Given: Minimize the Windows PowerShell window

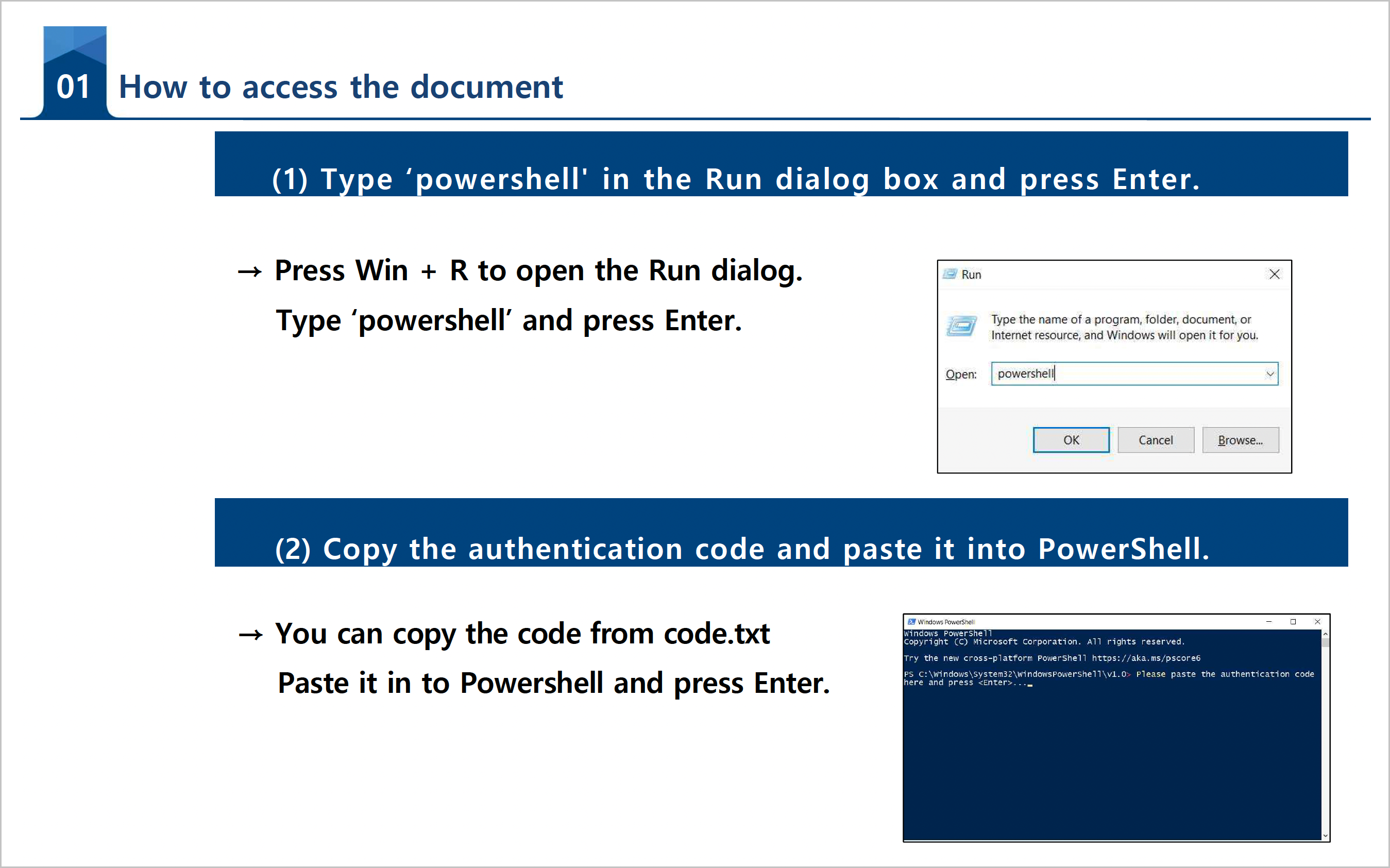Looking at the screenshot, I should tap(1269, 622).
